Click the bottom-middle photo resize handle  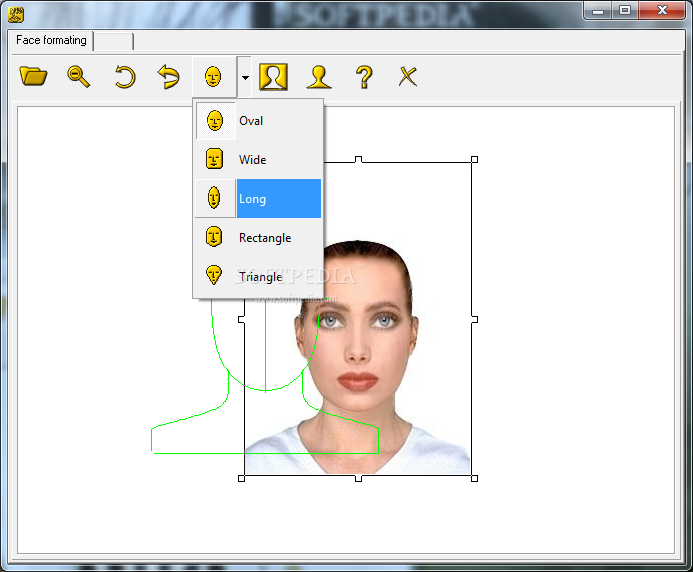358,478
